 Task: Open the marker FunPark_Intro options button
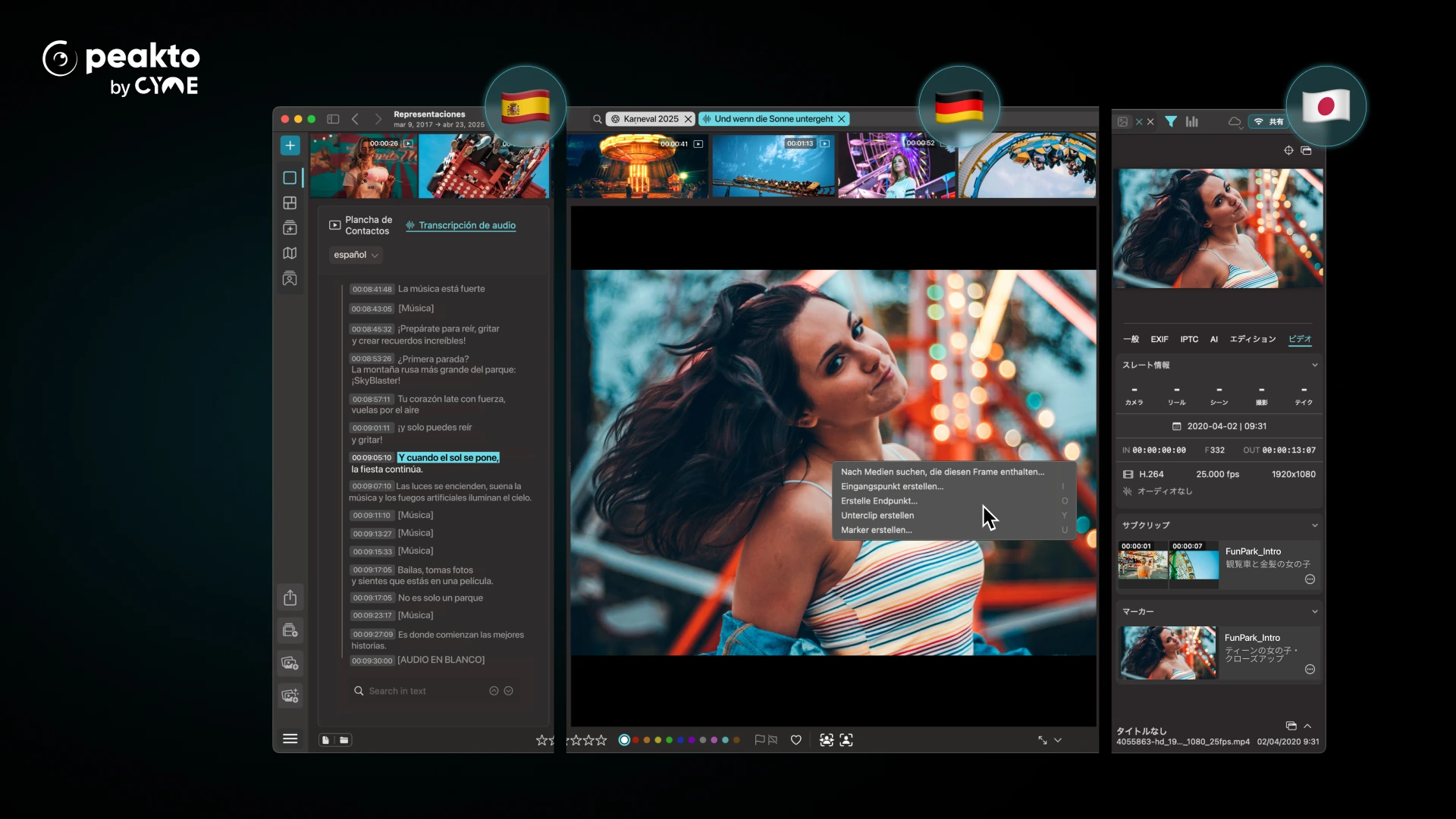[1310, 670]
